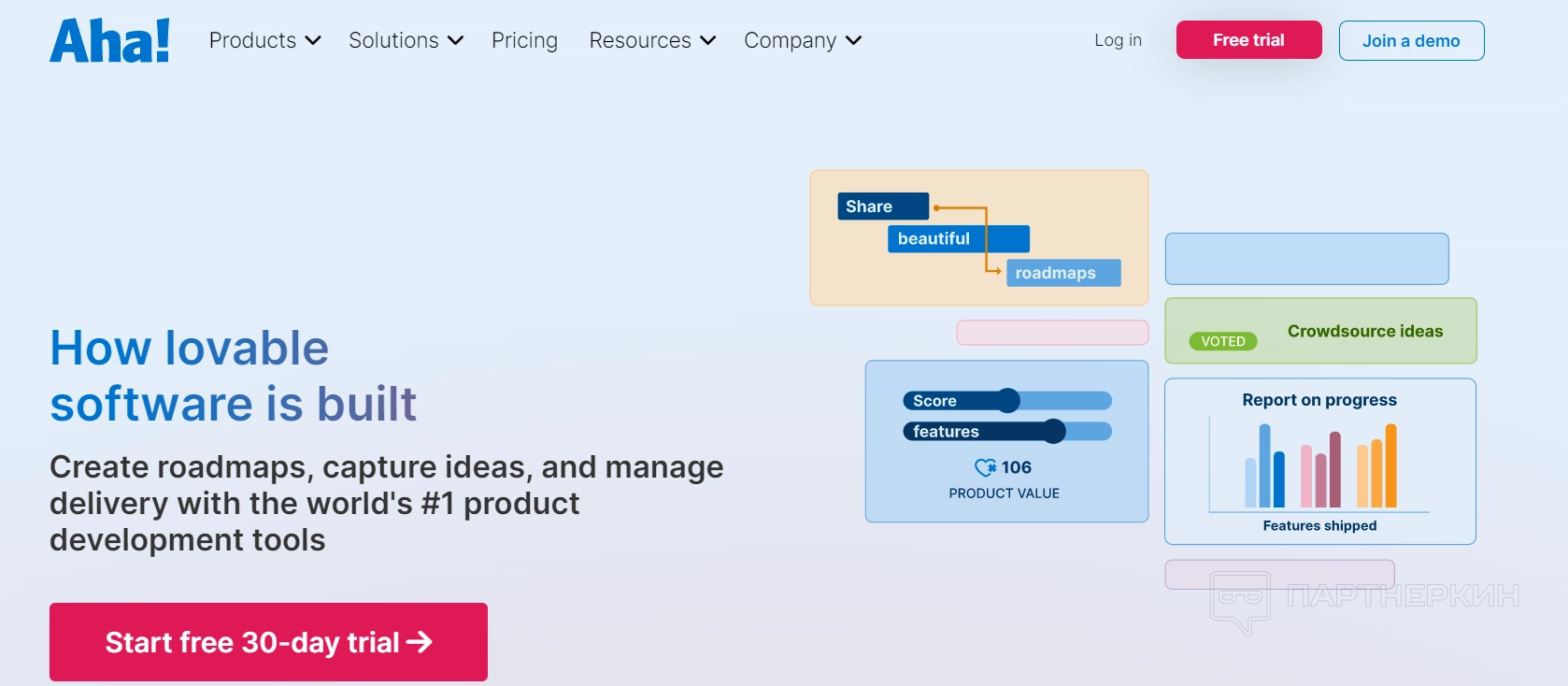
Task: Go to the Pricing page
Action: coord(524,40)
